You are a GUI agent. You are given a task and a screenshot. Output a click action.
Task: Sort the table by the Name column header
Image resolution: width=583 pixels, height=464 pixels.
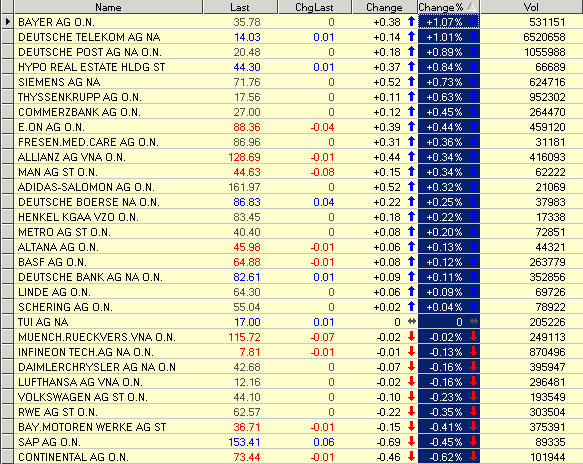108,7
